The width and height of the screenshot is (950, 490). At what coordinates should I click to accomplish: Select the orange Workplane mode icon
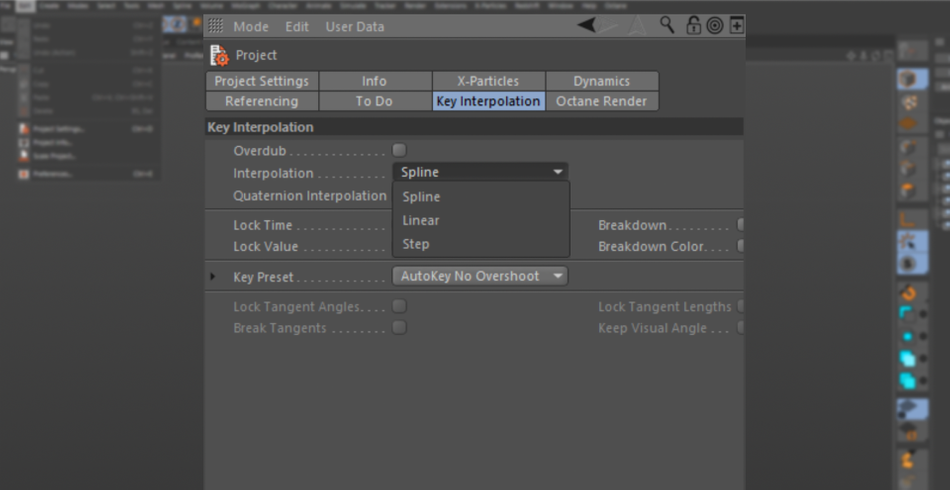908,123
